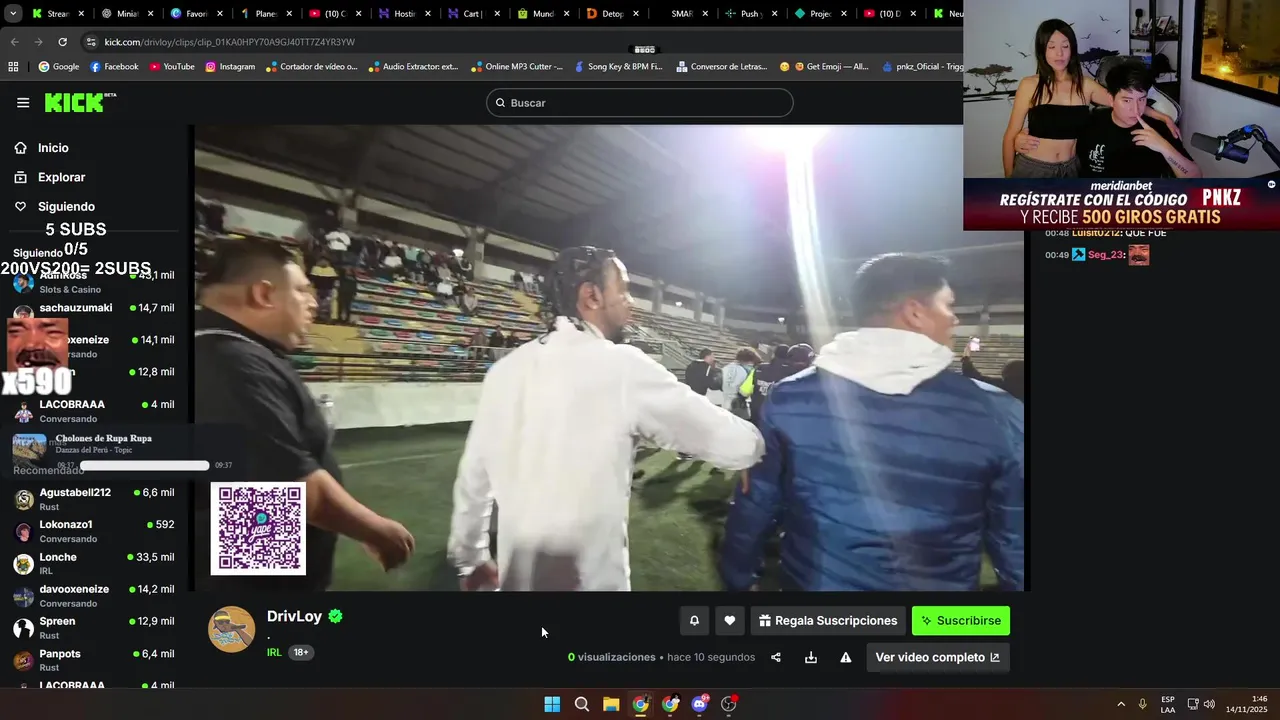The width and height of the screenshot is (1280, 720).
Task: Open Panpots recommended channel
Action: (x=93, y=660)
